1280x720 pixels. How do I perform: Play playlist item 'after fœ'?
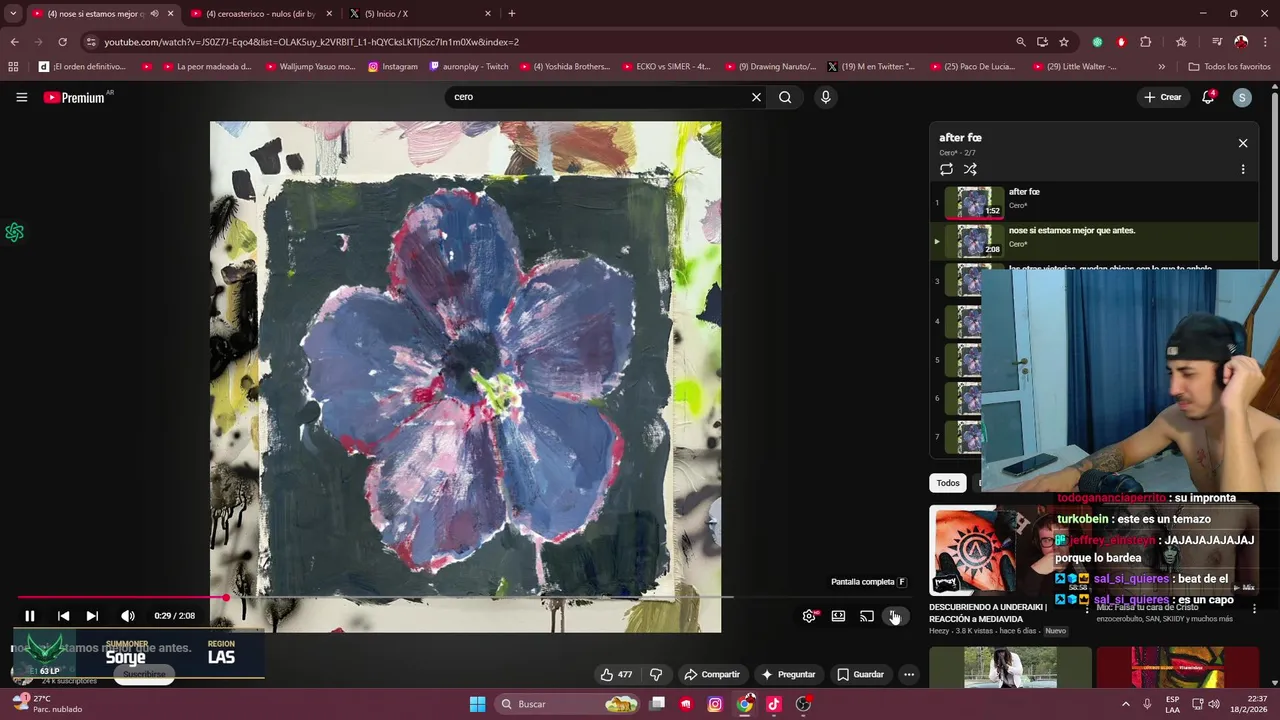(x=1094, y=203)
